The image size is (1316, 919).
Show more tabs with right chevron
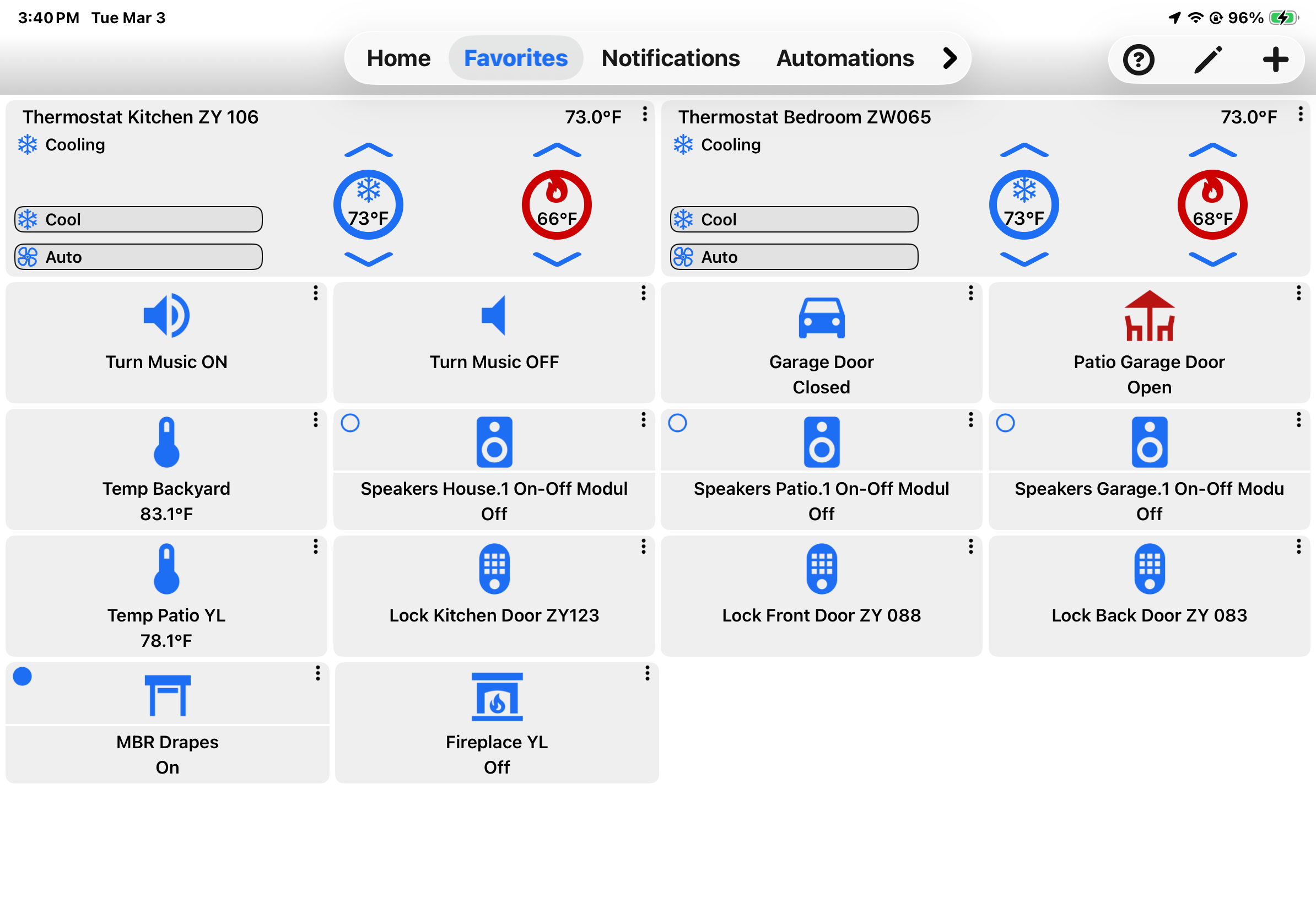point(950,58)
